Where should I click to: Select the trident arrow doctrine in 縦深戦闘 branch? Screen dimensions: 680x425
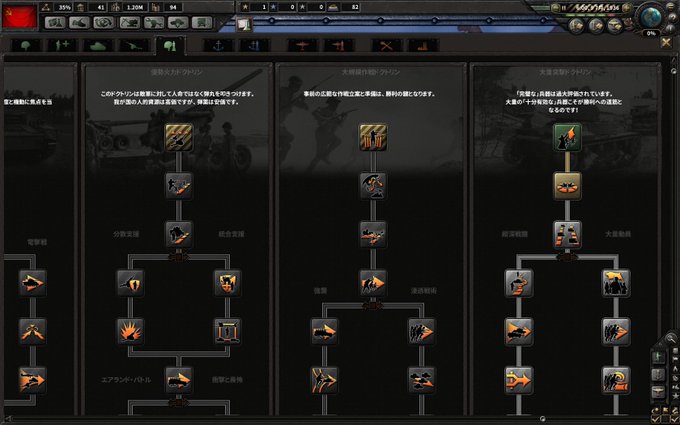[x=519, y=380]
